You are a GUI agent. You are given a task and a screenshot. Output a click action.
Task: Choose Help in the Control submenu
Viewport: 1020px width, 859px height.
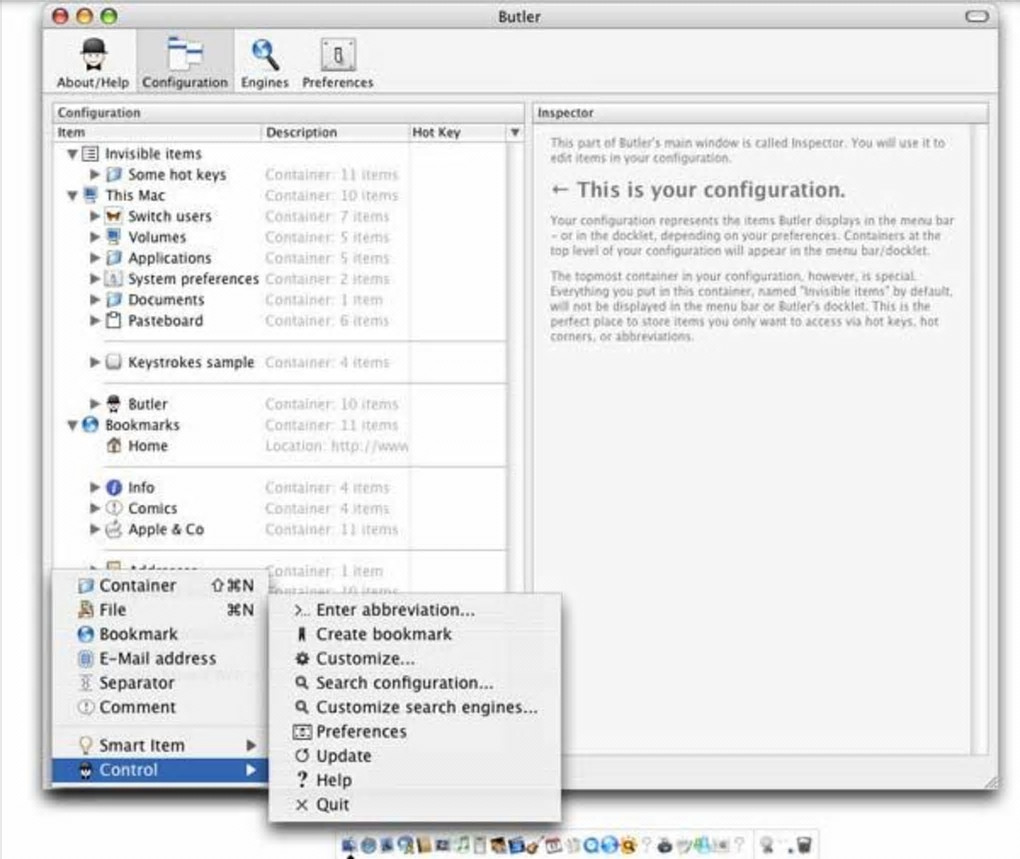(414, 780)
